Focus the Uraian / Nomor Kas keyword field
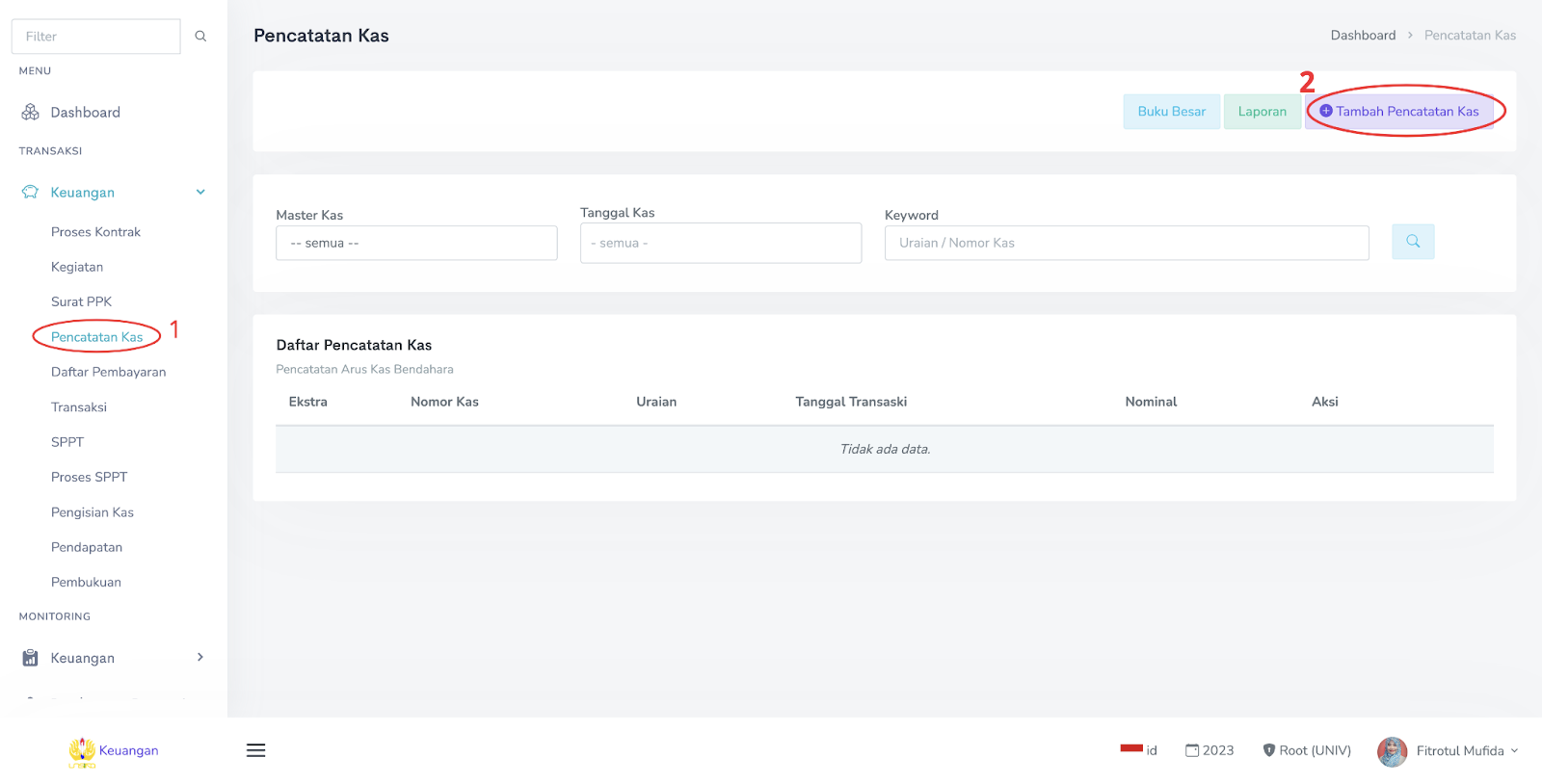Image resolution: width=1542 pixels, height=784 pixels. (x=1126, y=244)
